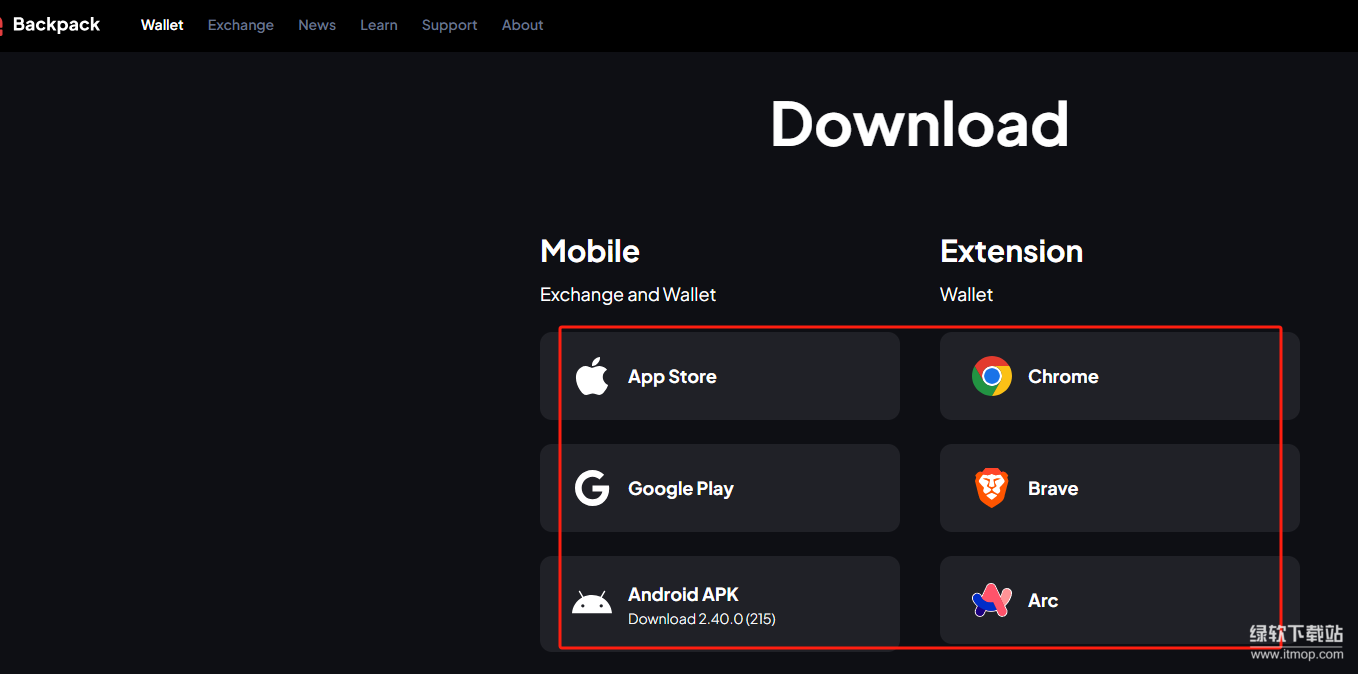Select the Chrome extension label
Image resolution: width=1358 pixels, height=674 pixels.
(1063, 377)
